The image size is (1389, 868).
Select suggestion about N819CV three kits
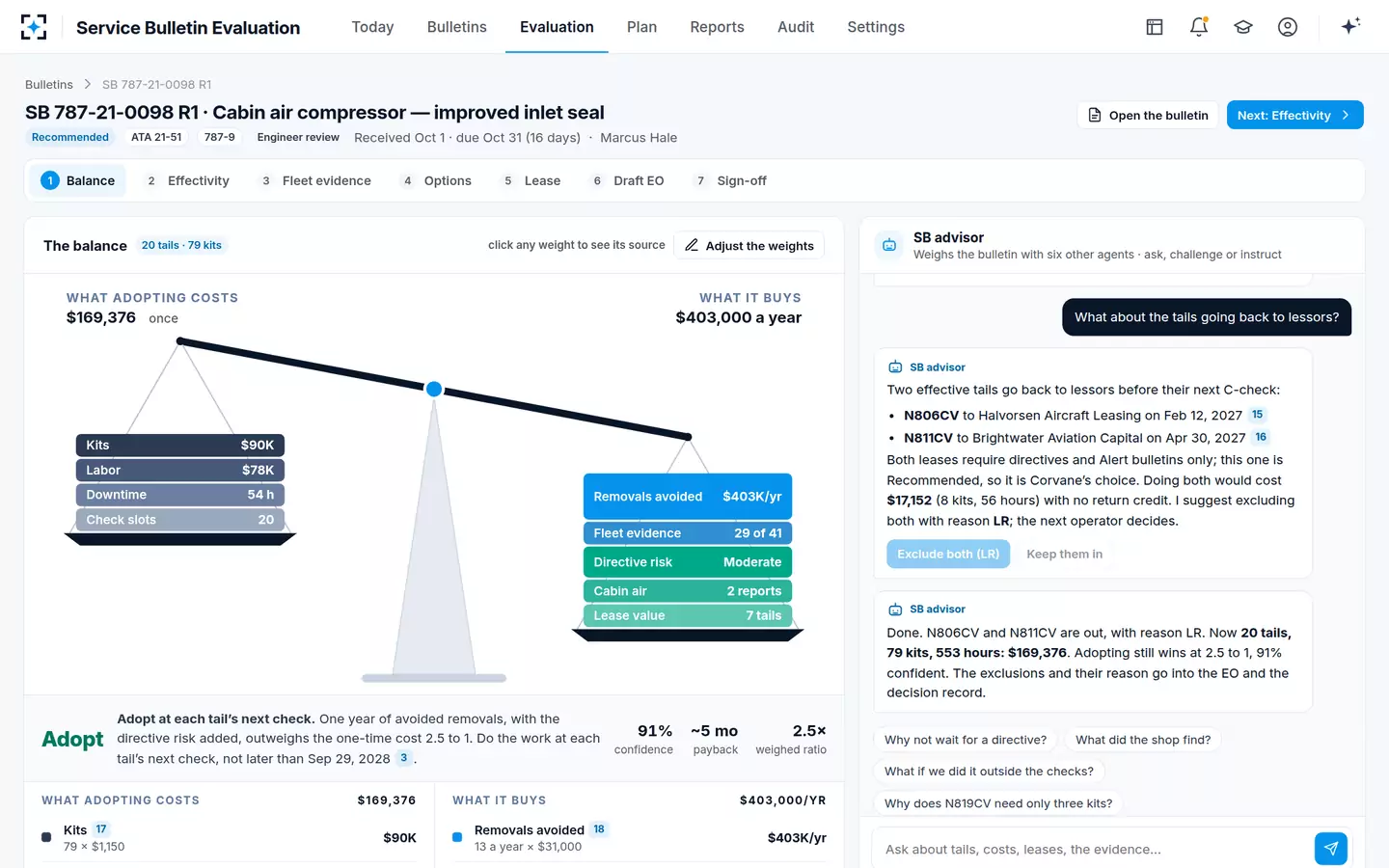click(998, 803)
